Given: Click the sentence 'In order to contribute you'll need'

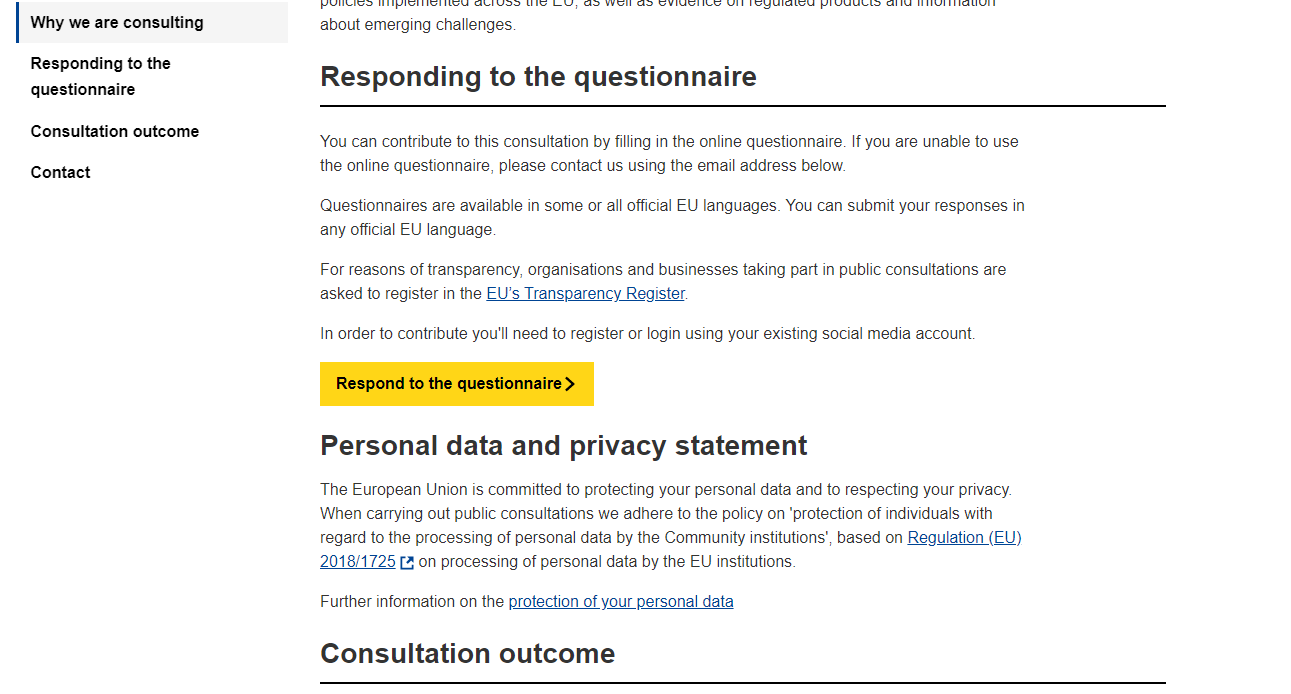Looking at the screenshot, I should click(x=647, y=333).
